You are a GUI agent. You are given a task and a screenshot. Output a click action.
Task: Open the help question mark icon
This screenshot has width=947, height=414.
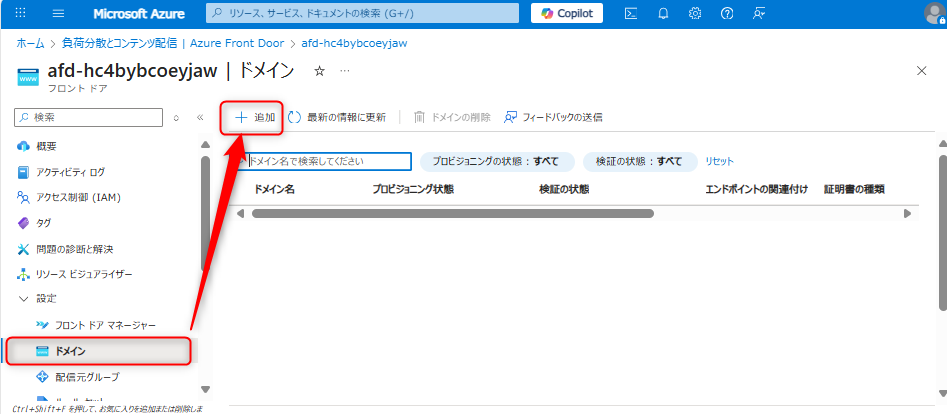[x=727, y=13]
